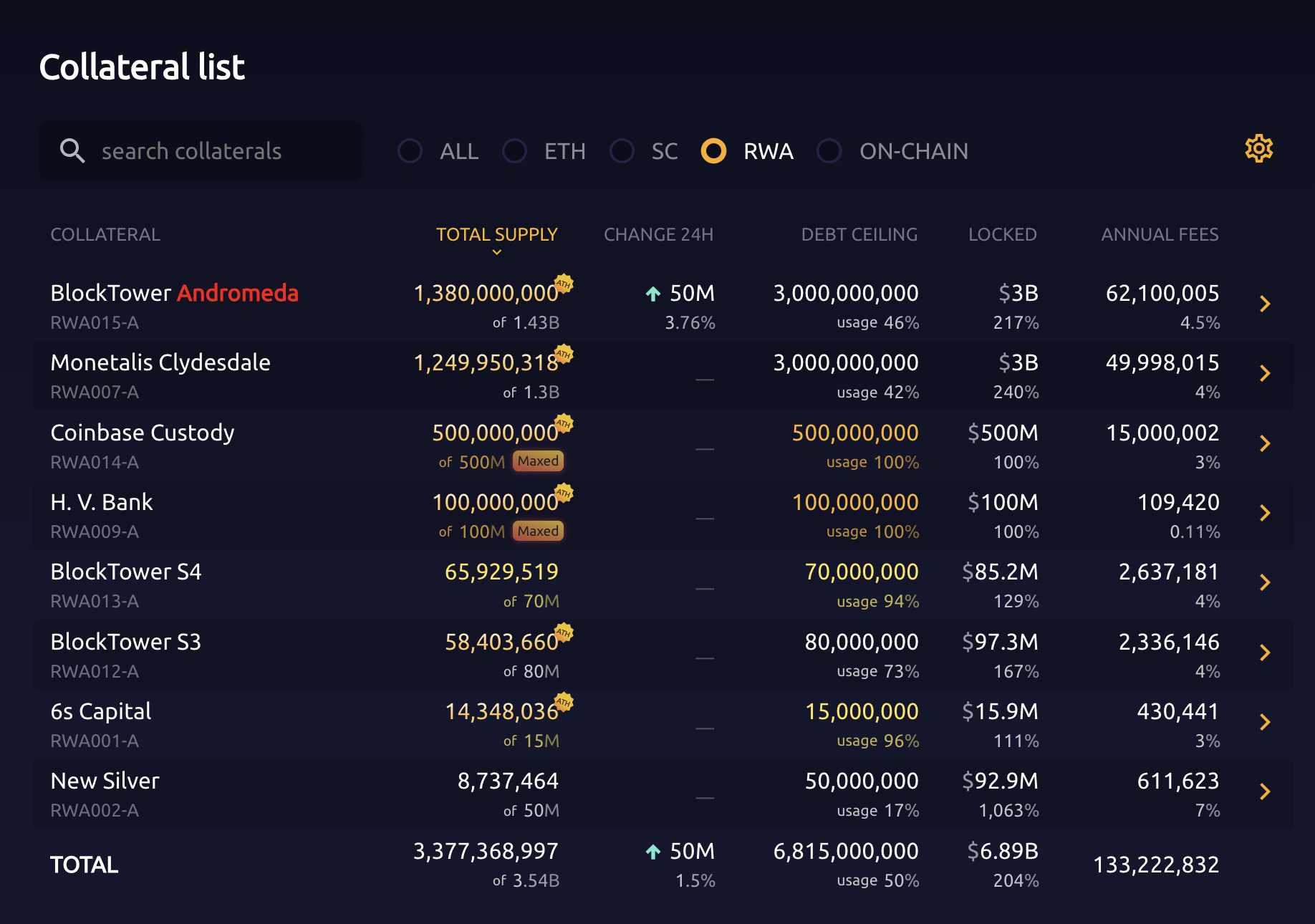Click ATH badge on Coinbase Custody supply
The height and width of the screenshot is (924, 1315).
(564, 423)
